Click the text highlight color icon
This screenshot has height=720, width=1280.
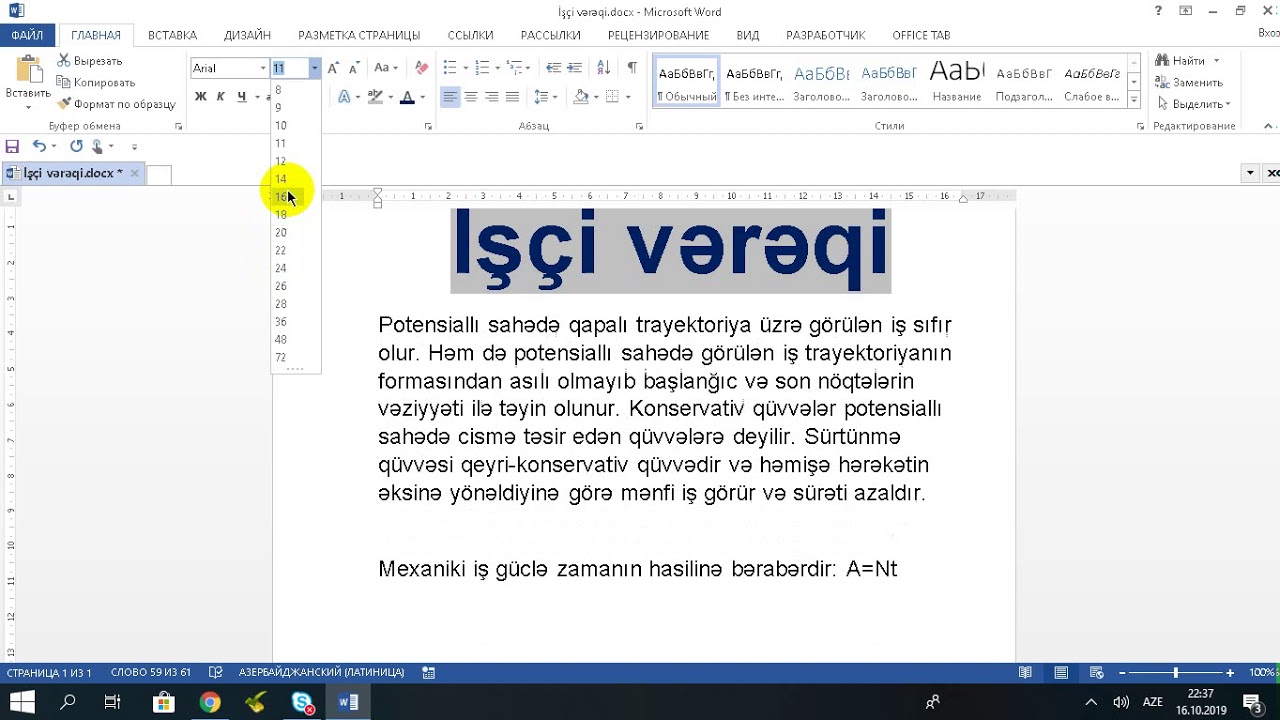(x=377, y=97)
